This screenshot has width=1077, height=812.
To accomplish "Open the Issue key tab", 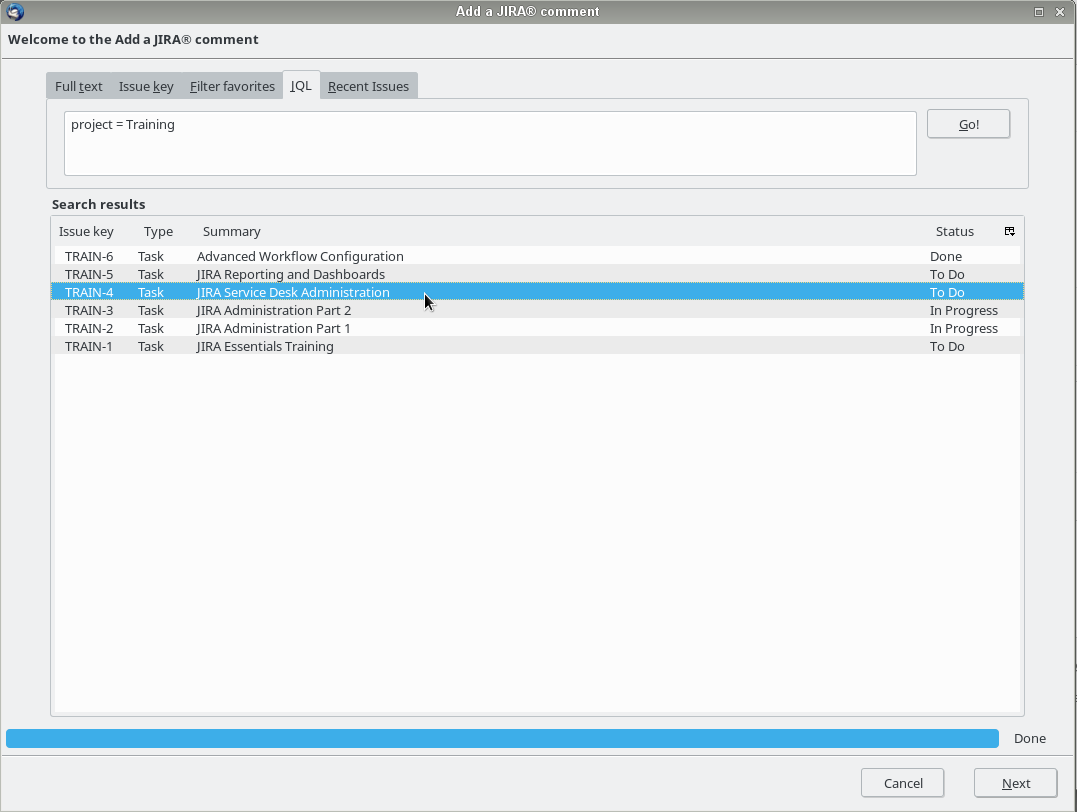I will pyautogui.click(x=146, y=86).
